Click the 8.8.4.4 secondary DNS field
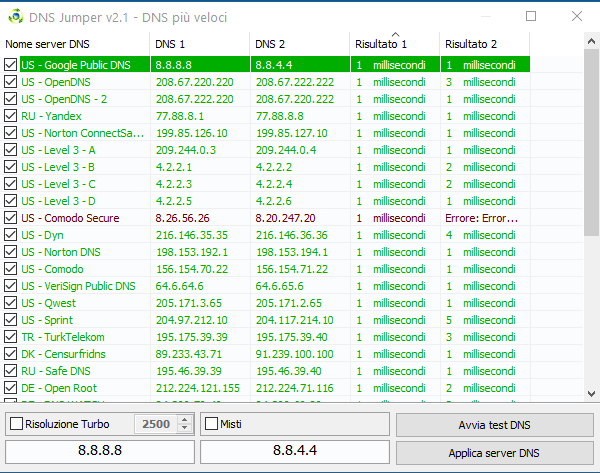This screenshot has height=473, width=600. click(x=296, y=452)
